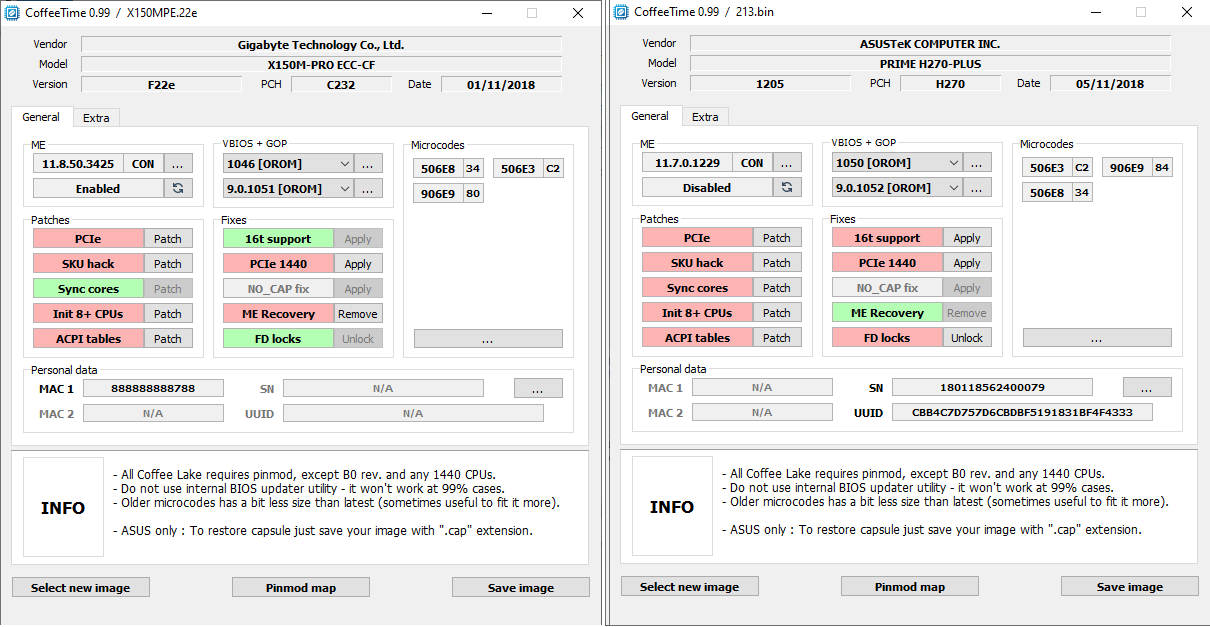The width and height of the screenshot is (1210, 627).
Task: Open Microcodes browse button in 213.bin window
Action: 1097,338
